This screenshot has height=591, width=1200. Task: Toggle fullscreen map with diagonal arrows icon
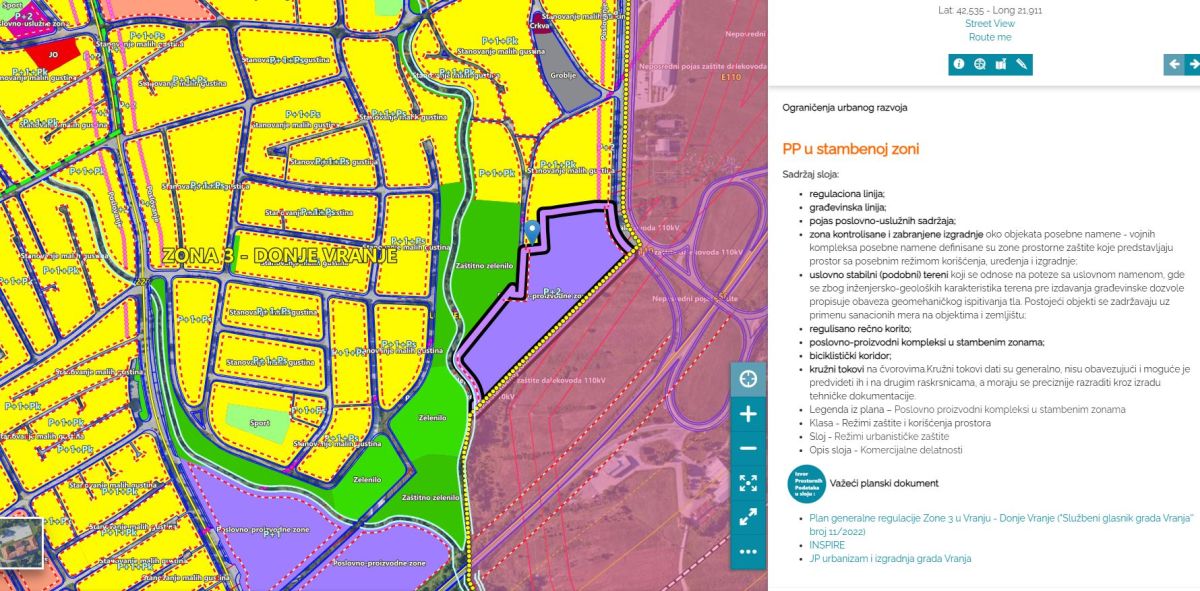[748, 517]
